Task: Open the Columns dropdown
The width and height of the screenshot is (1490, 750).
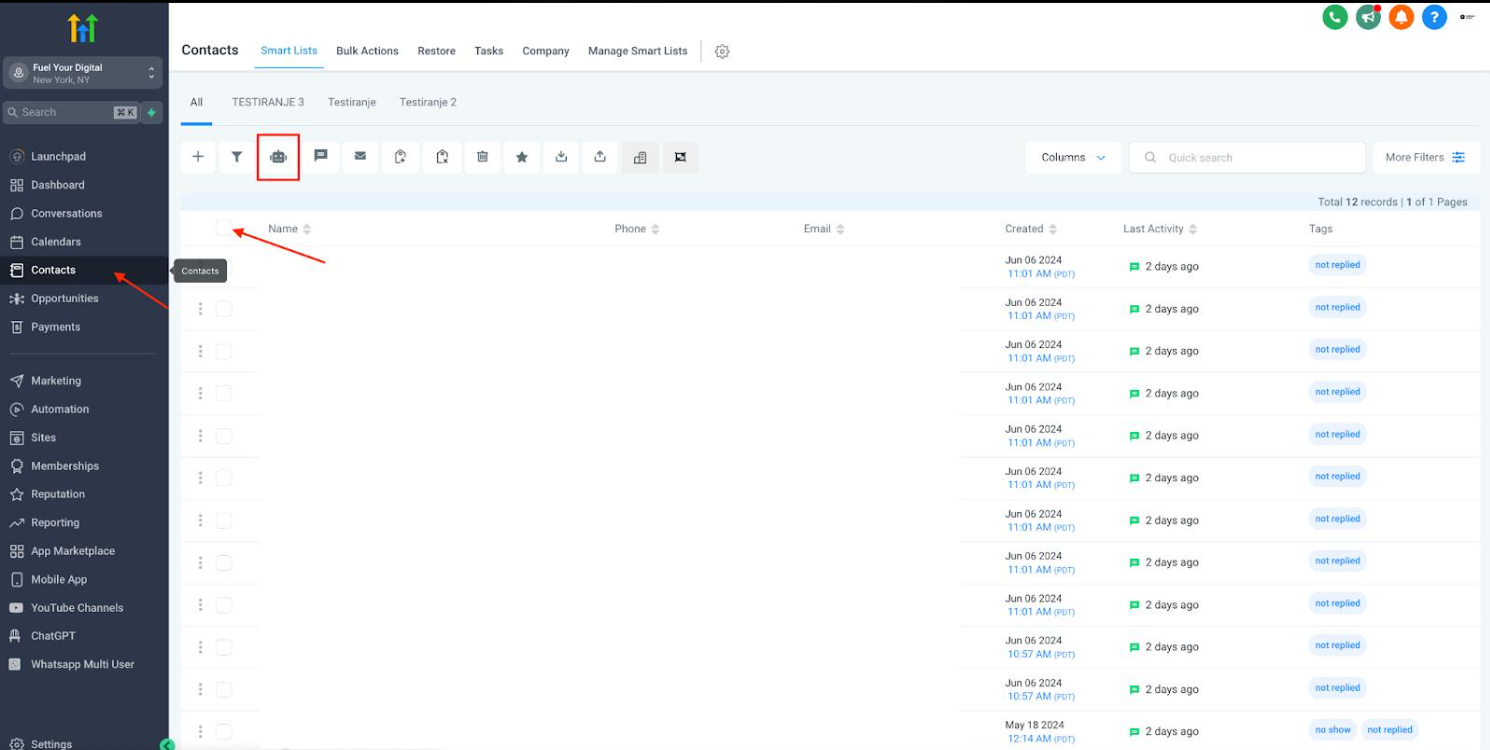Action: pos(1073,157)
